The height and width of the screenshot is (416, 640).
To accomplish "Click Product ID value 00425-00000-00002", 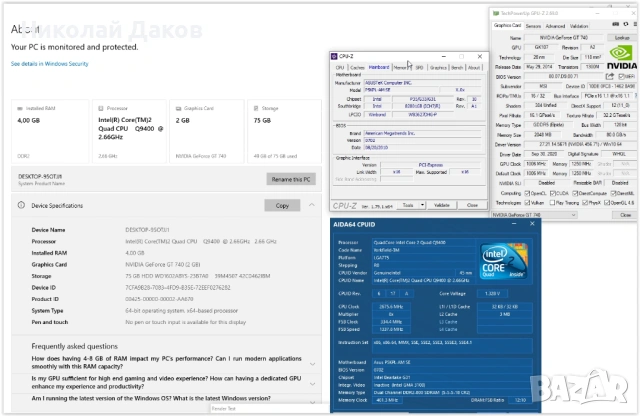I will tap(159, 299).
